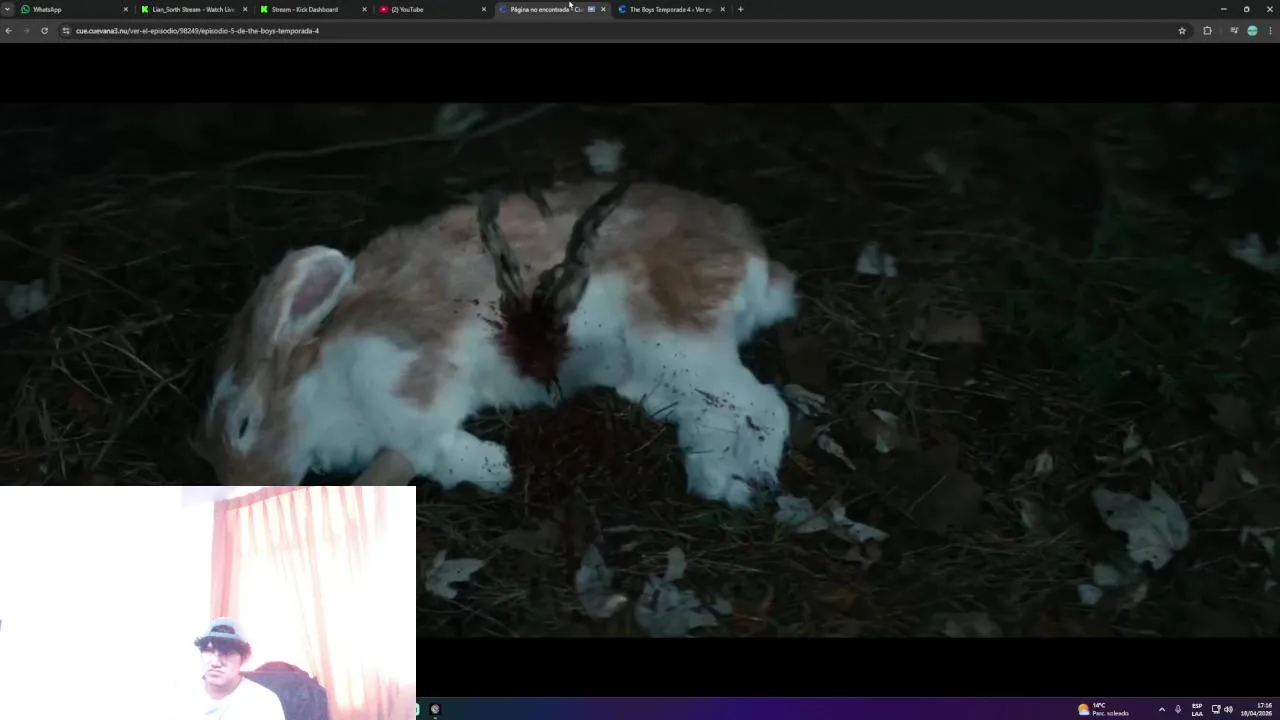The image size is (1280, 720).
Task: Open the Extensions puzzle menu
Action: pos(1207,31)
